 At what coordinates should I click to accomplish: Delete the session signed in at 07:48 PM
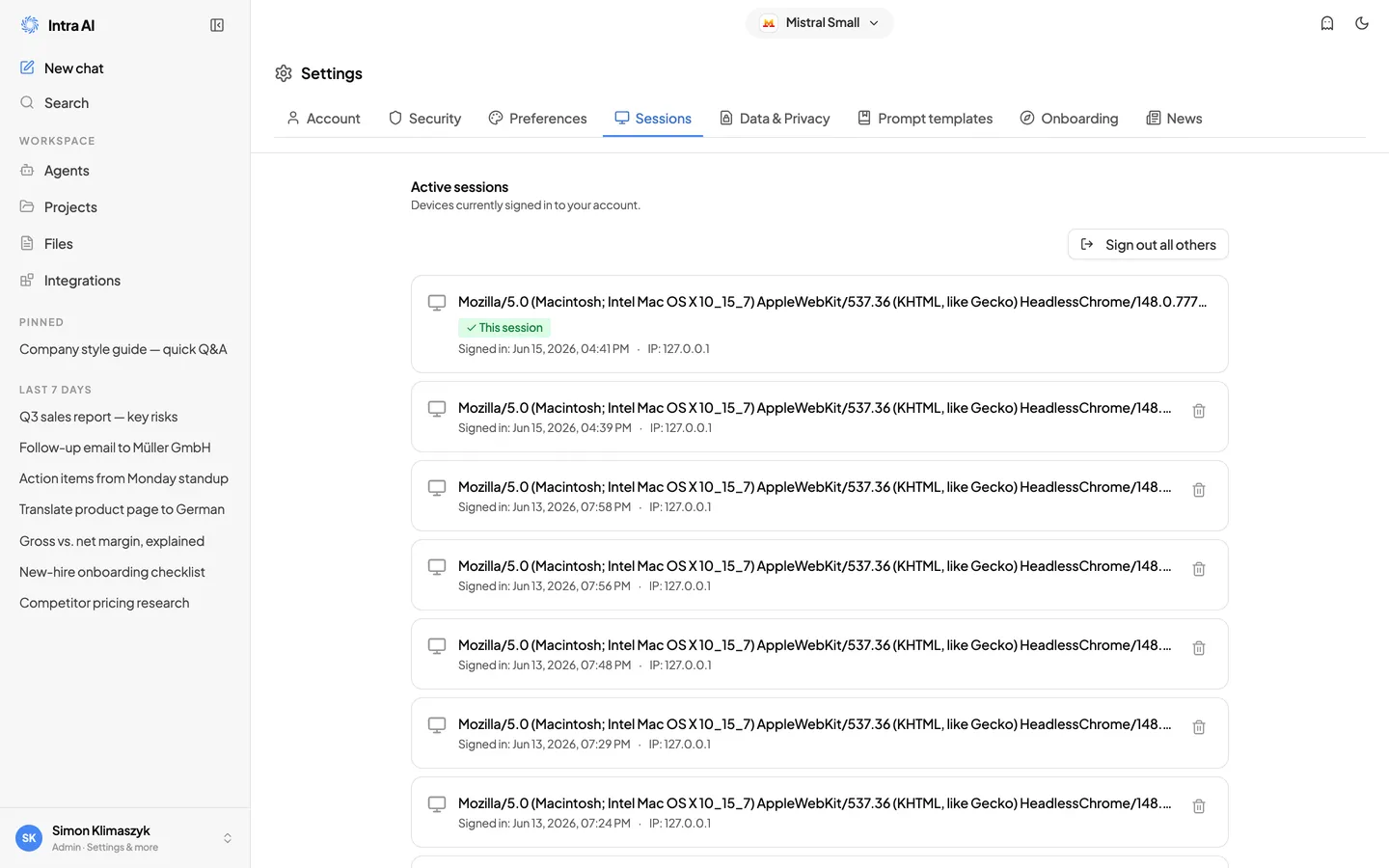coord(1199,648)
